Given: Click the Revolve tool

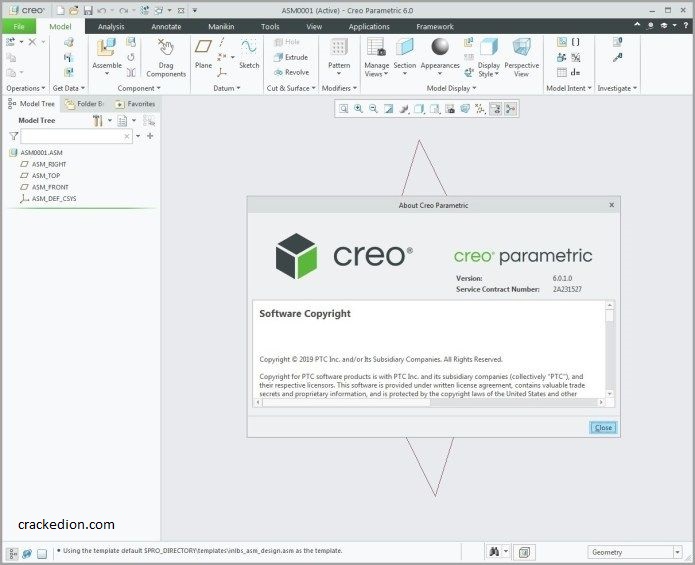Looking at the screenshot, I should click(291, 72).
